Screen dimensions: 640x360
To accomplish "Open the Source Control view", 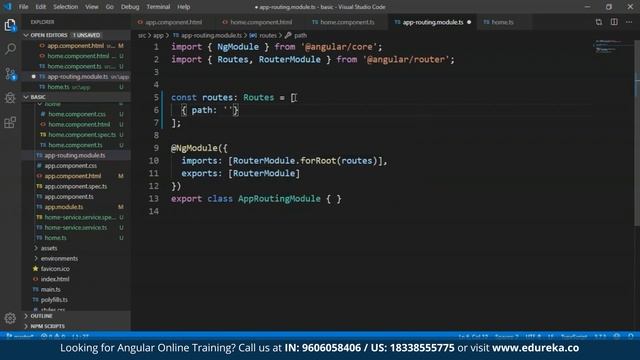I will [x=10, y=74].
